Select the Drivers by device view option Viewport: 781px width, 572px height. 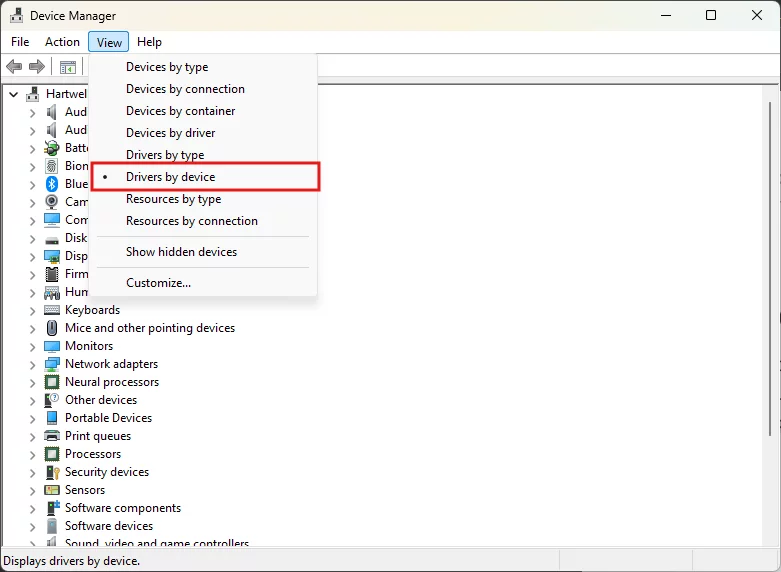point(170,177)
